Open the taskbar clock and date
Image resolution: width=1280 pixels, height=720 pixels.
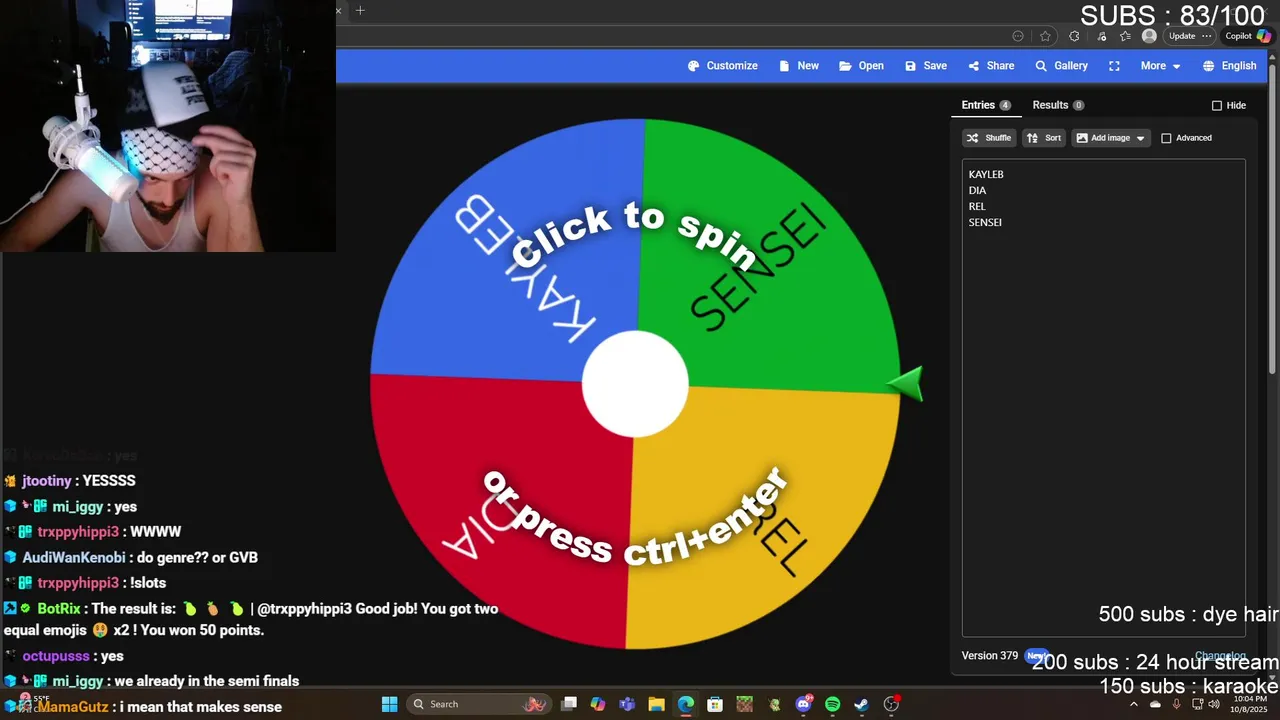[1251, 704]
